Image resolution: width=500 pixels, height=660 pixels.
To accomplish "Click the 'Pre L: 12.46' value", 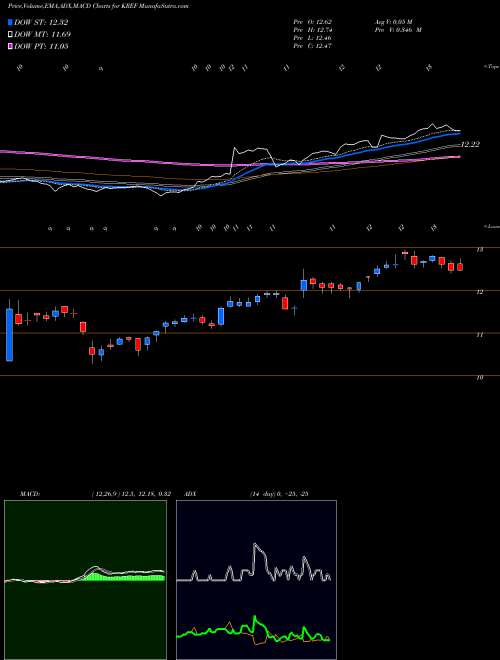I will (x=314, y=37).
